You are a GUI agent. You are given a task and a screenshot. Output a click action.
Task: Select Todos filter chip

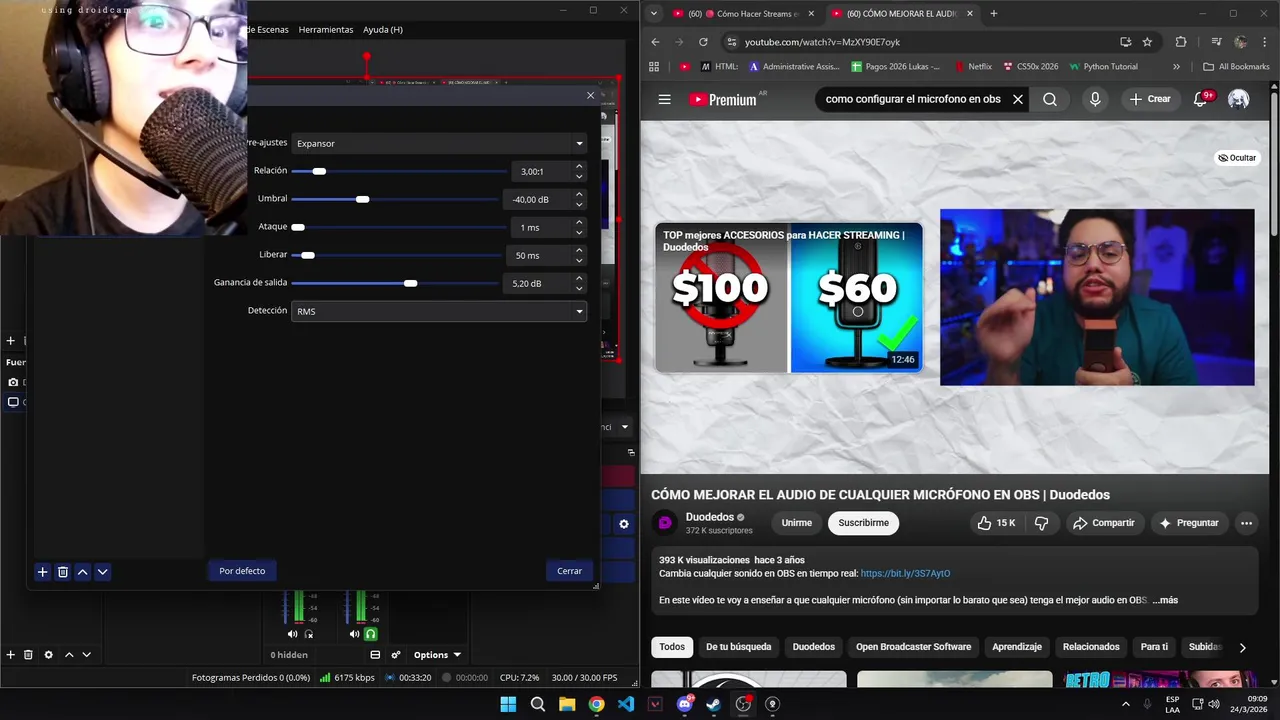672,647
